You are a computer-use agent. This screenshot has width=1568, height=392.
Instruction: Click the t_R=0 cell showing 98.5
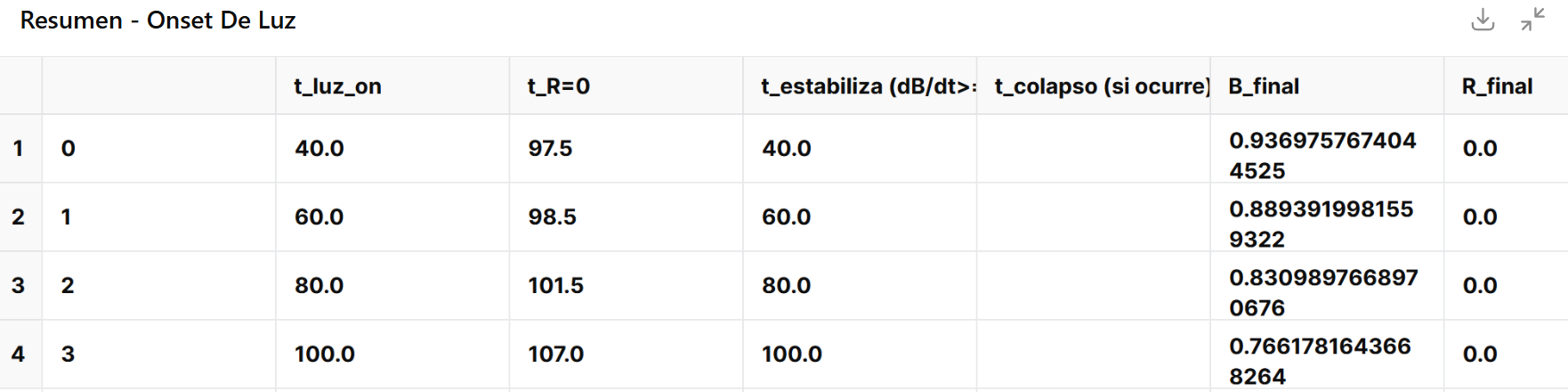click(x=552, y=217)
